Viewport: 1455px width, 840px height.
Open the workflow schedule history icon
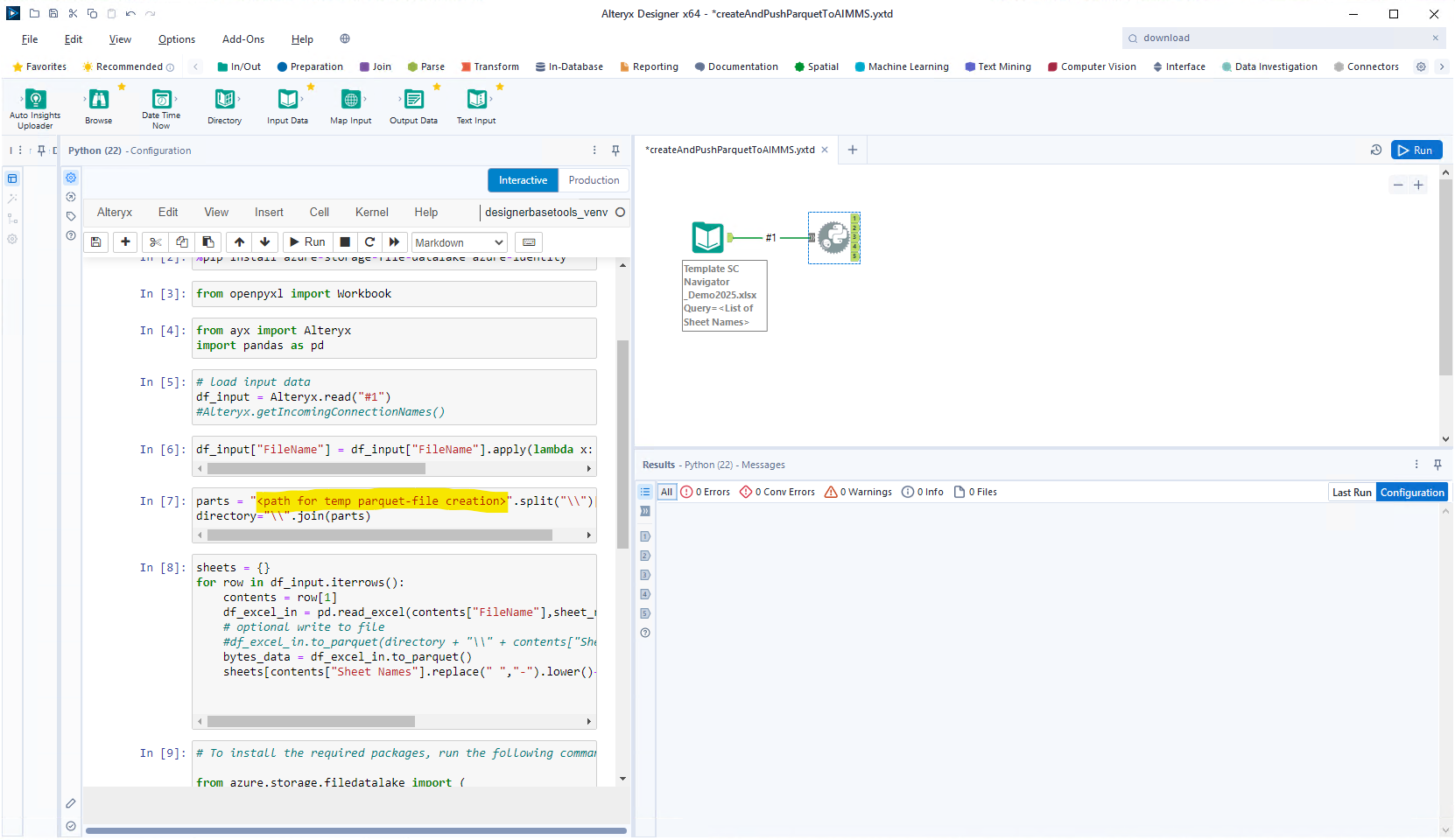point(1376,150)
